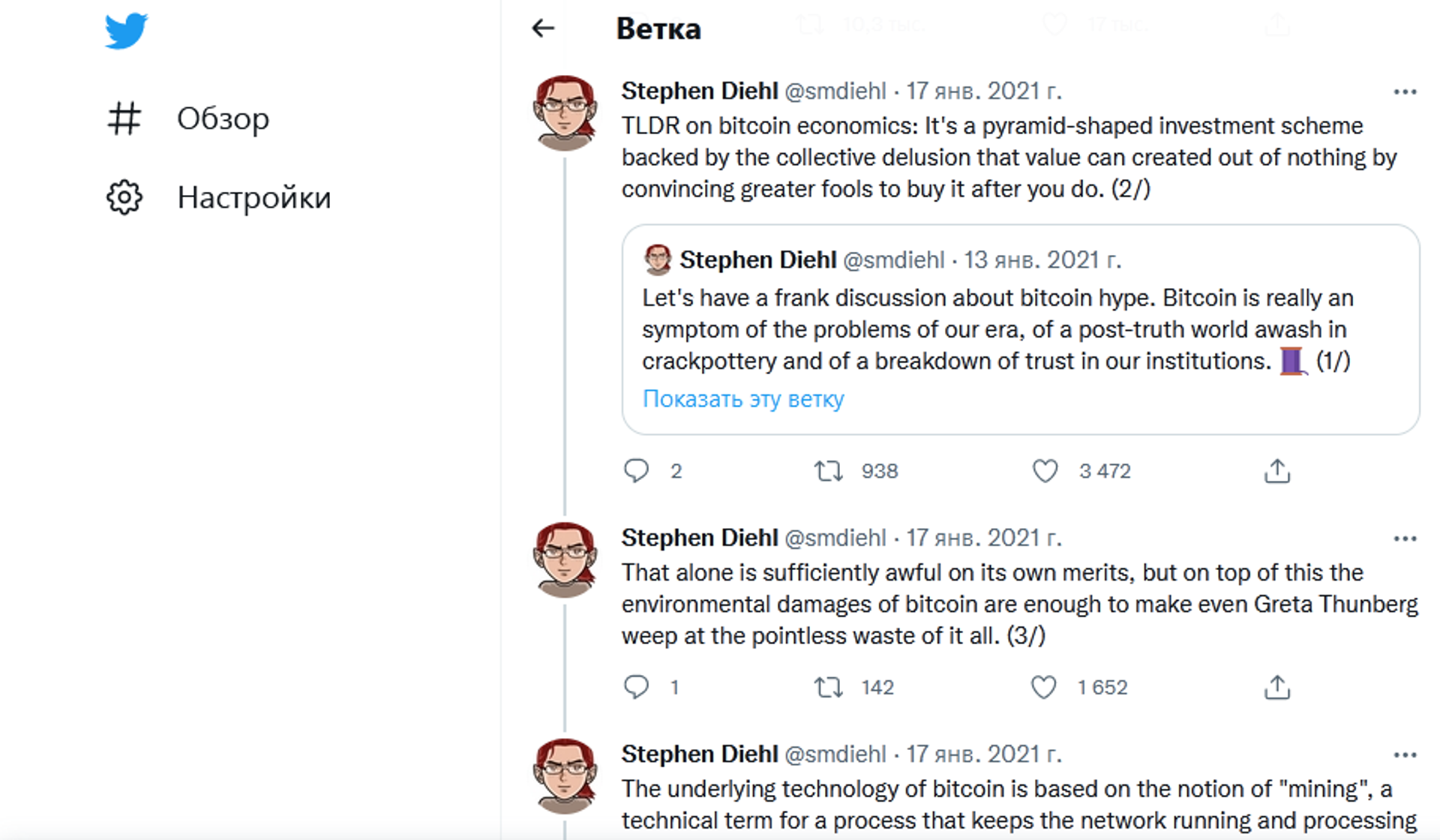1440x840 pixels.
Task: Open the 17 янв. 2021 date on the mining tweet
Action: click(984, 754)
